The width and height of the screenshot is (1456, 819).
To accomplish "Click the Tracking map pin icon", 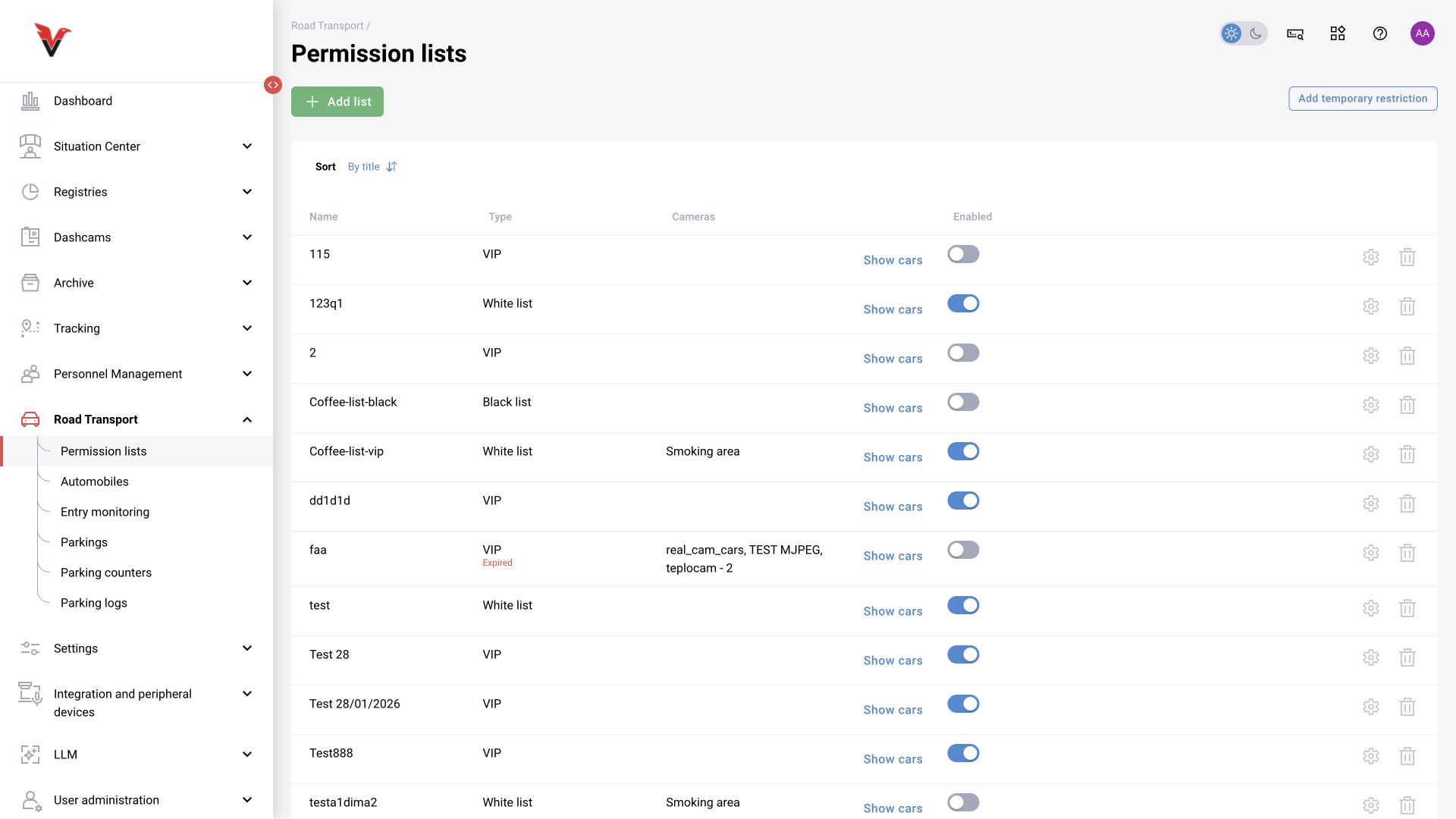I will click(x=30, y=328).
